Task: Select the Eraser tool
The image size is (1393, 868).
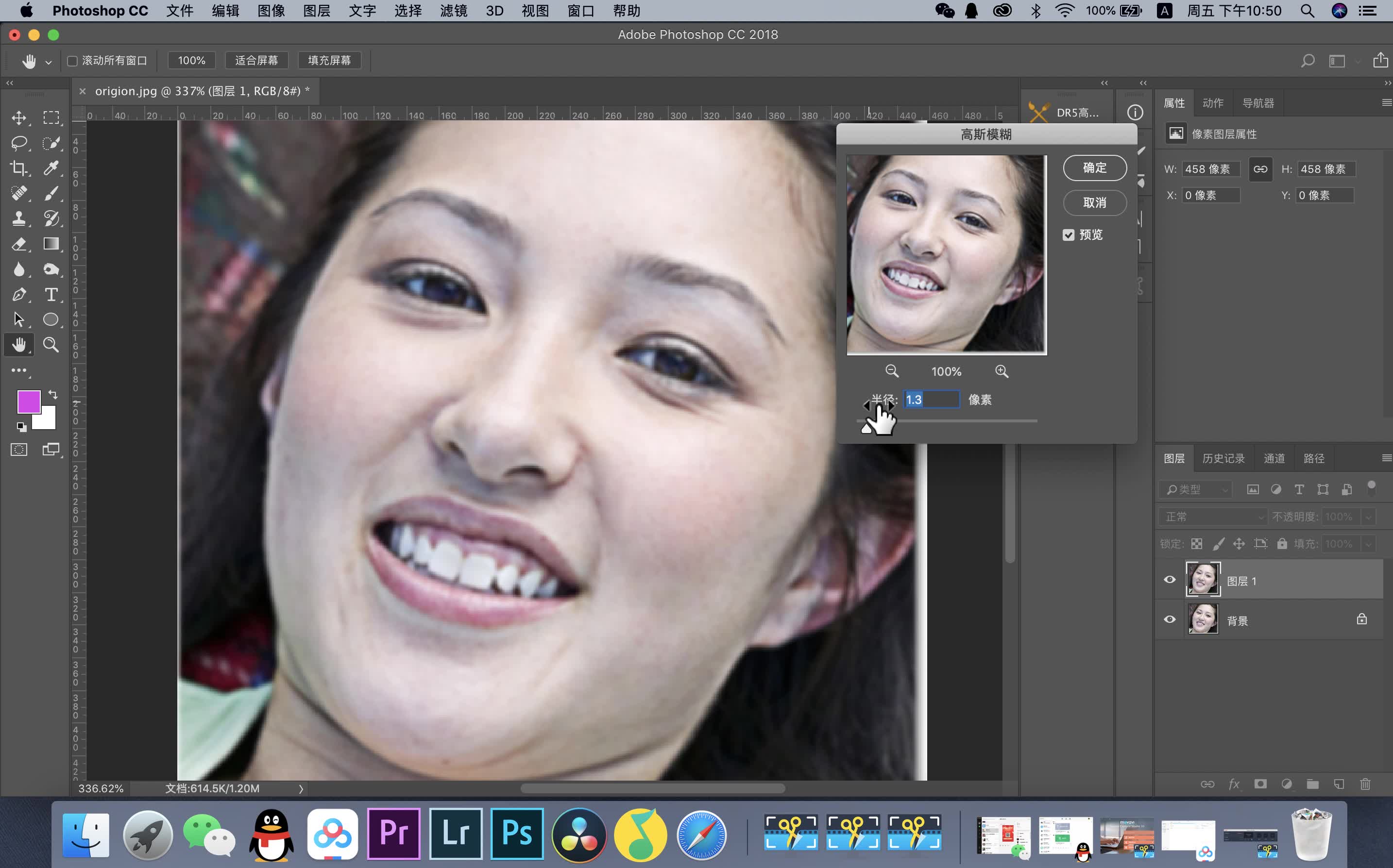Action: point(19,244)
